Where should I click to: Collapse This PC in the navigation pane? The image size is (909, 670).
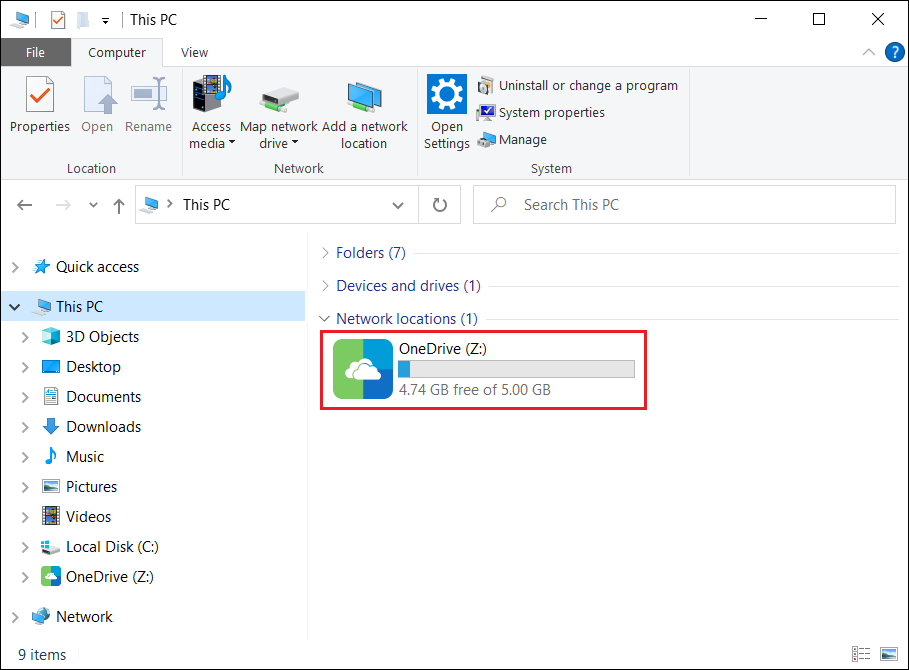click(15, 307)
